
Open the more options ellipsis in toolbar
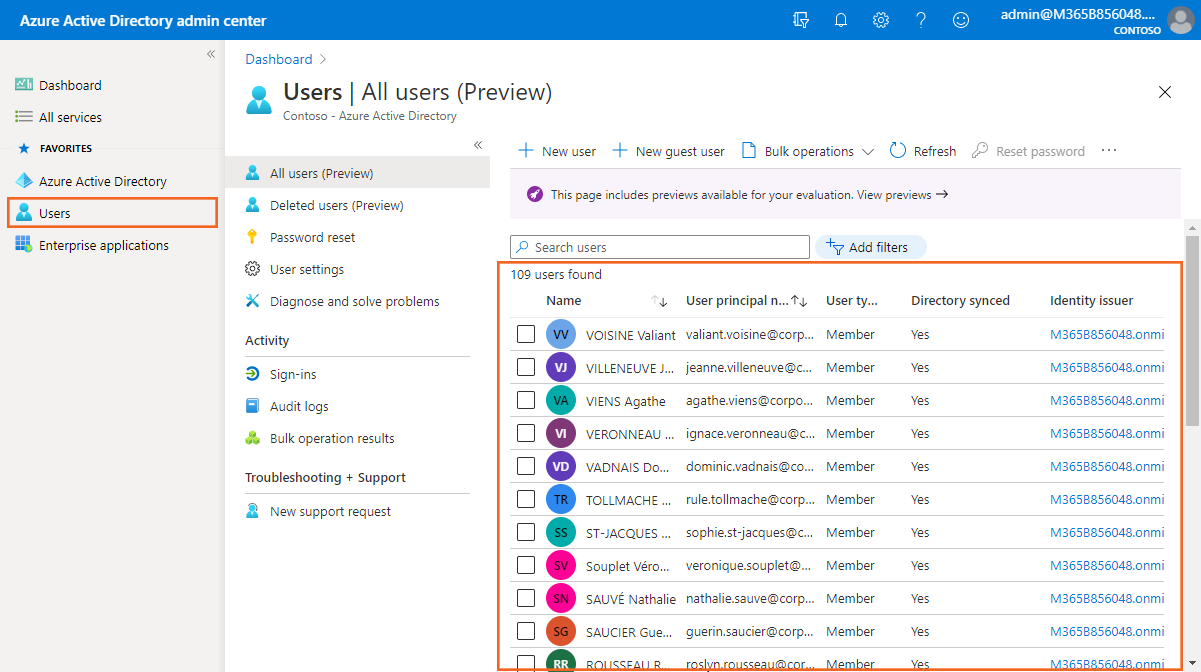tap(1108, 151)
